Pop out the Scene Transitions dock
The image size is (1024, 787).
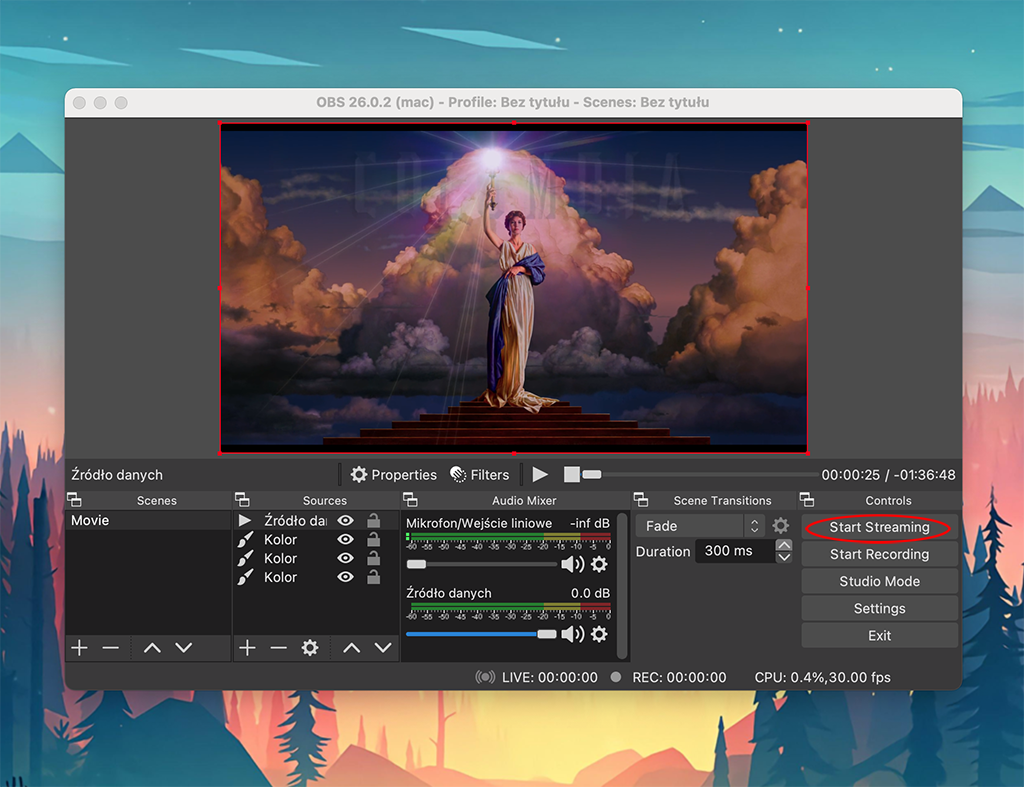[x=641, y=500]
